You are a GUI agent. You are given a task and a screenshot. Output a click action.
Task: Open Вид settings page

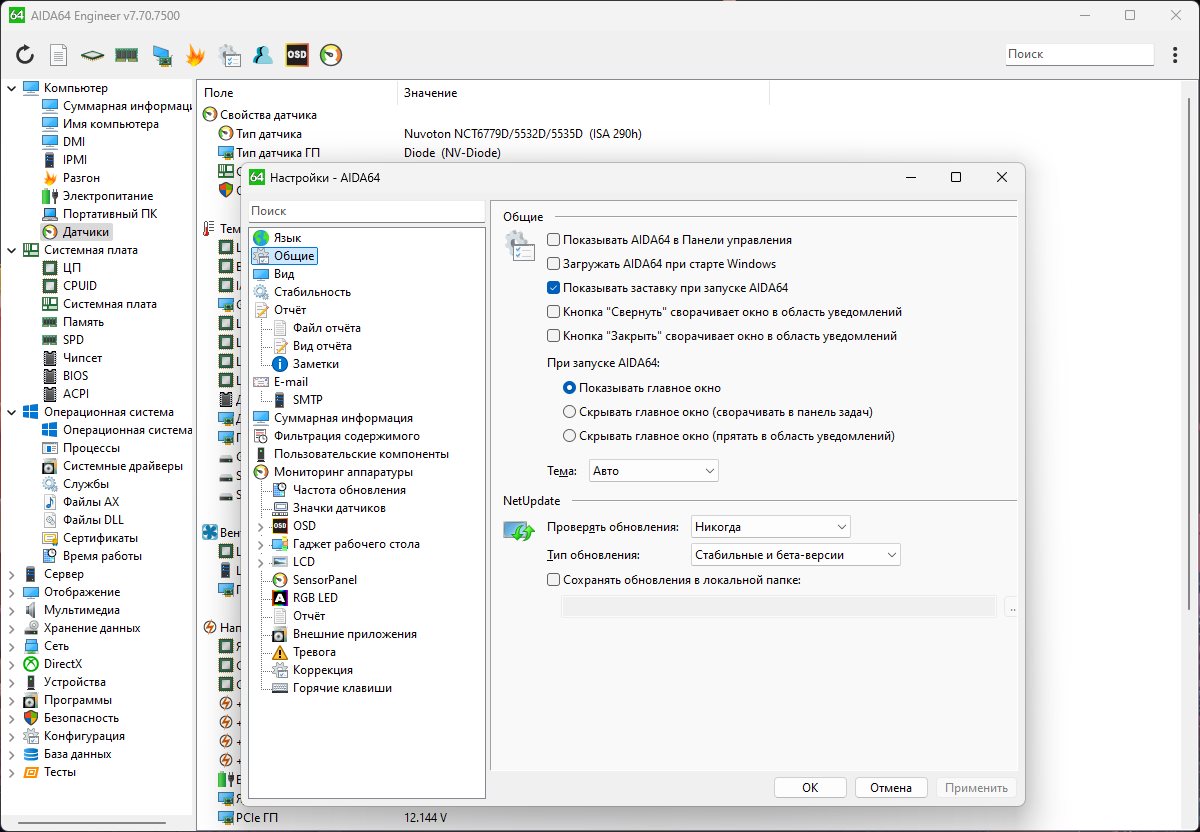(274, 274)
